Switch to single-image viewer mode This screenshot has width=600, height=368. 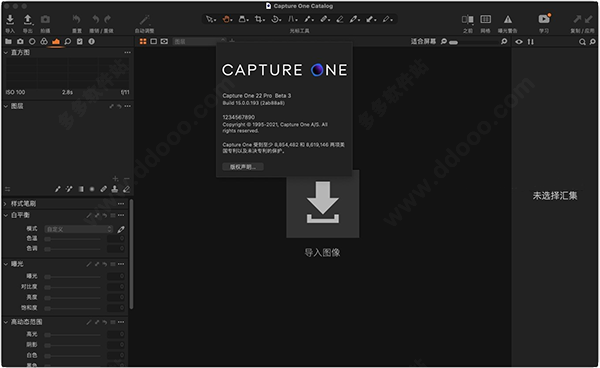[x=153, y=41]
